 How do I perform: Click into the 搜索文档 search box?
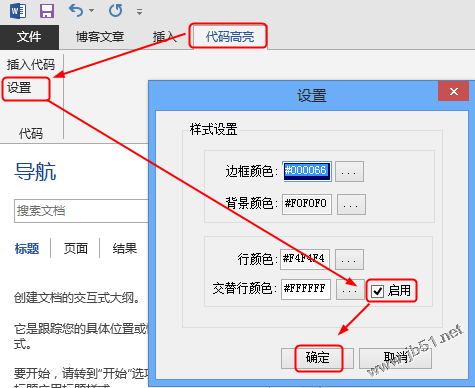click(x=81, y=211)
